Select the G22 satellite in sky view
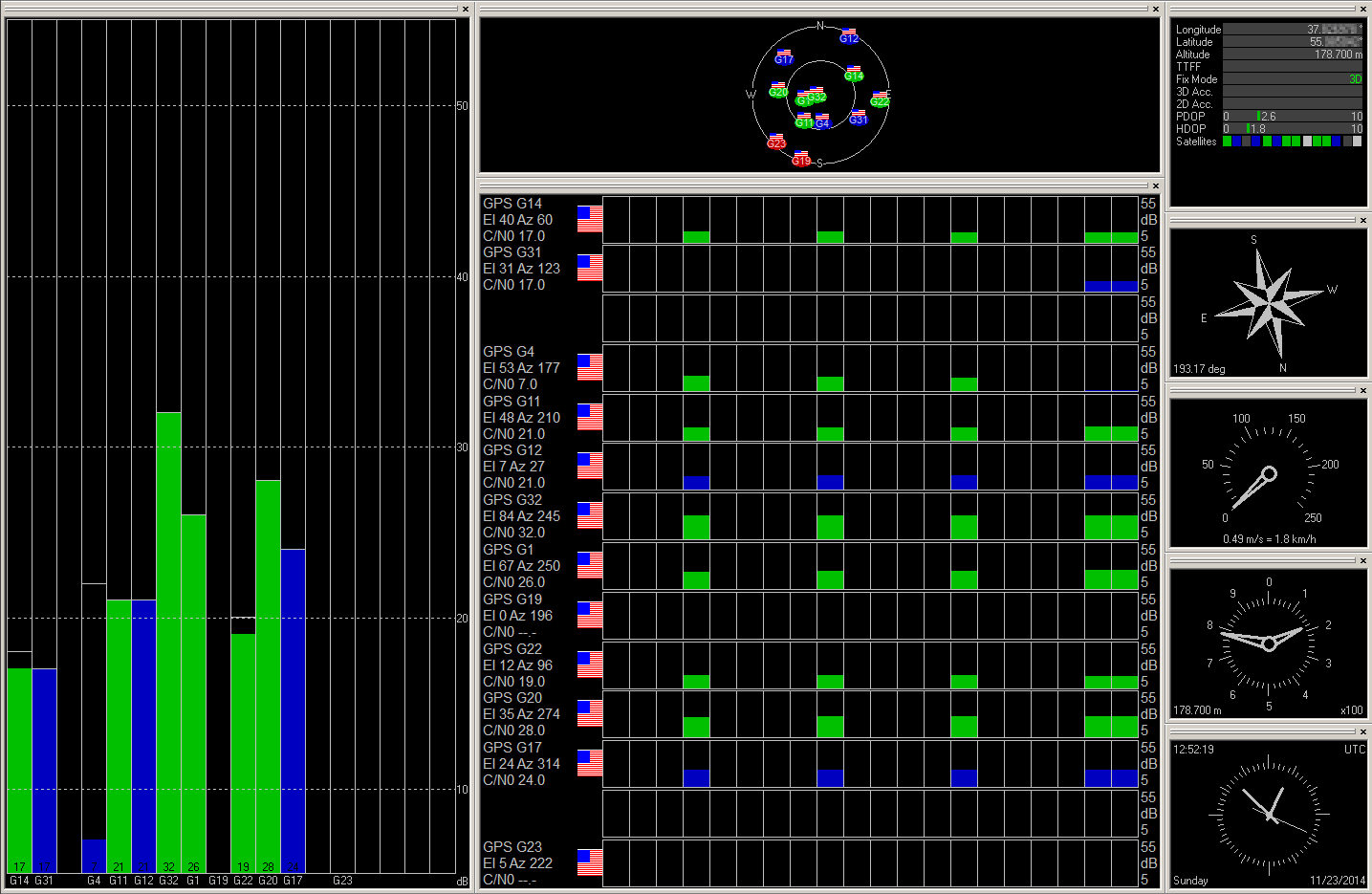The width and height of the screenshot is (1372, 894). pos(880,100)
